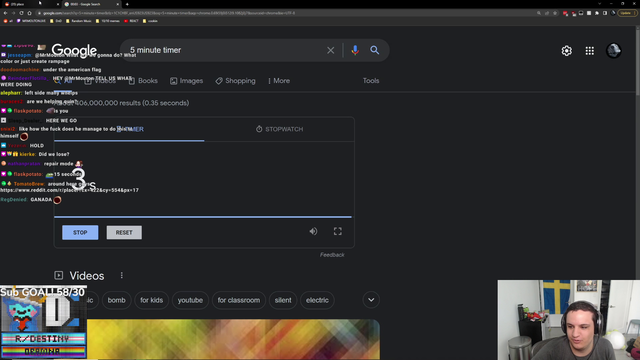
Task: Open search Tools
Action: (x=371, y=81)
